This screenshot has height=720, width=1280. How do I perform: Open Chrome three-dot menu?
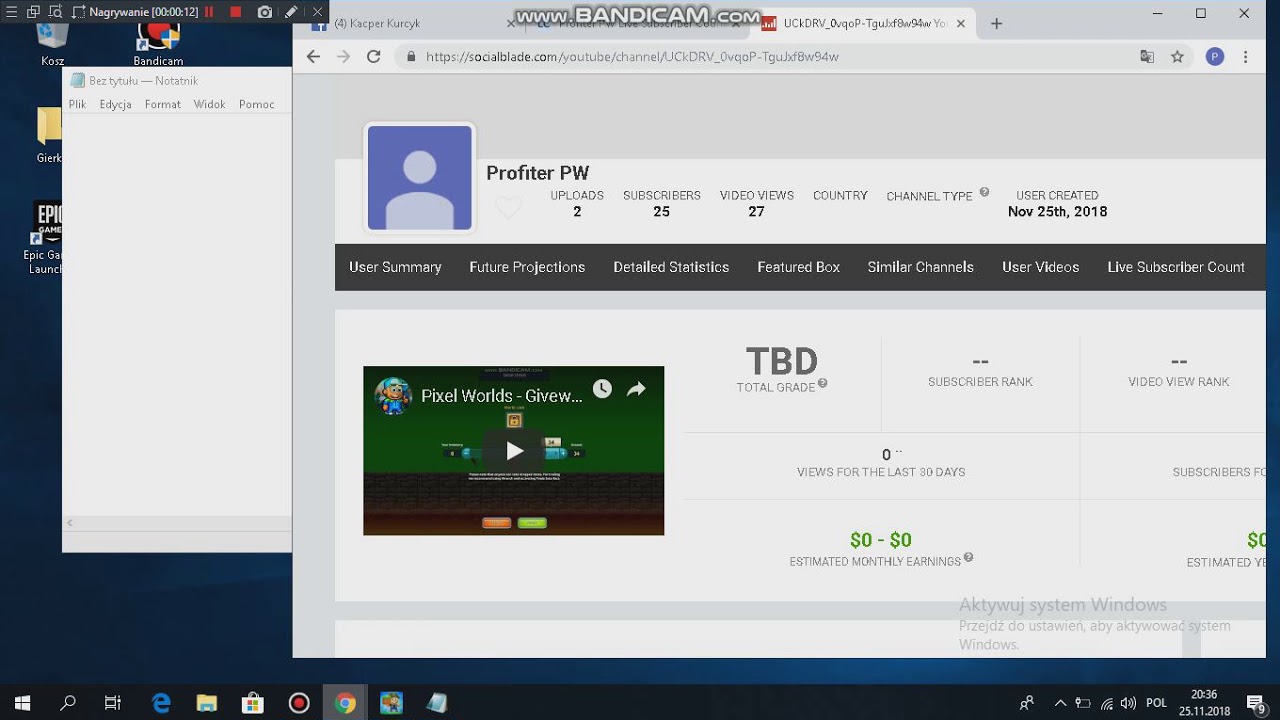[1246, 57]
